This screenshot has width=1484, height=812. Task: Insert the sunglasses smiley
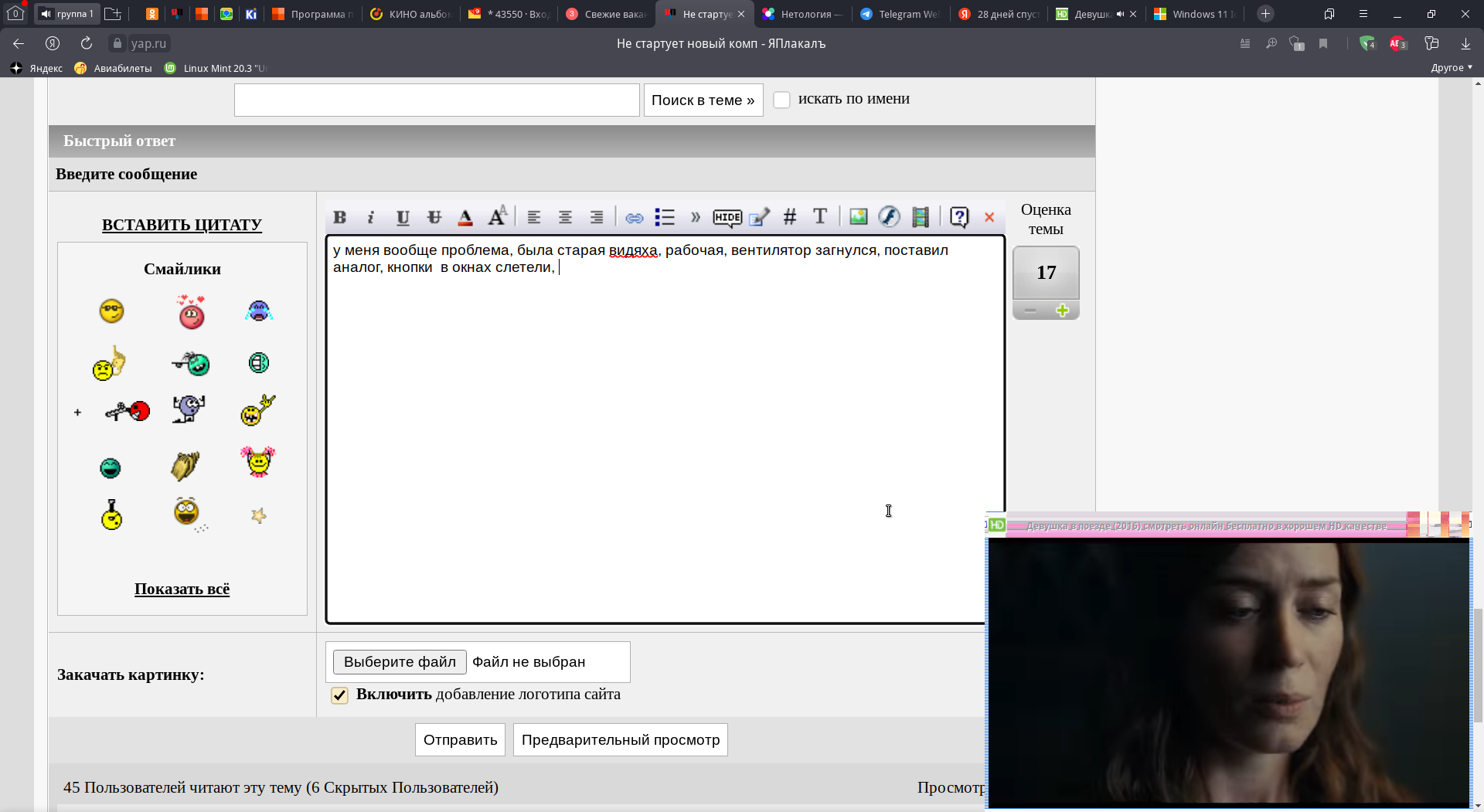[112, 311]
